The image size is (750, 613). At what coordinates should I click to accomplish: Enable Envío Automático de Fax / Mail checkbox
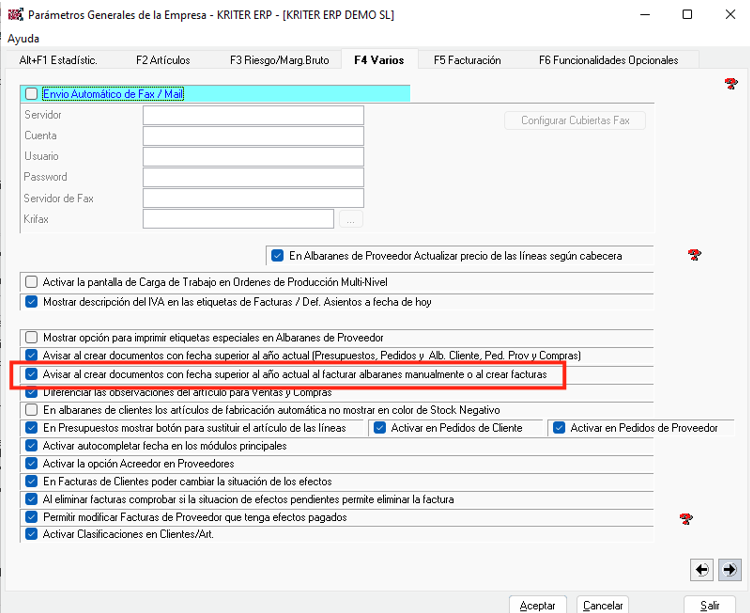click(32, 94)
